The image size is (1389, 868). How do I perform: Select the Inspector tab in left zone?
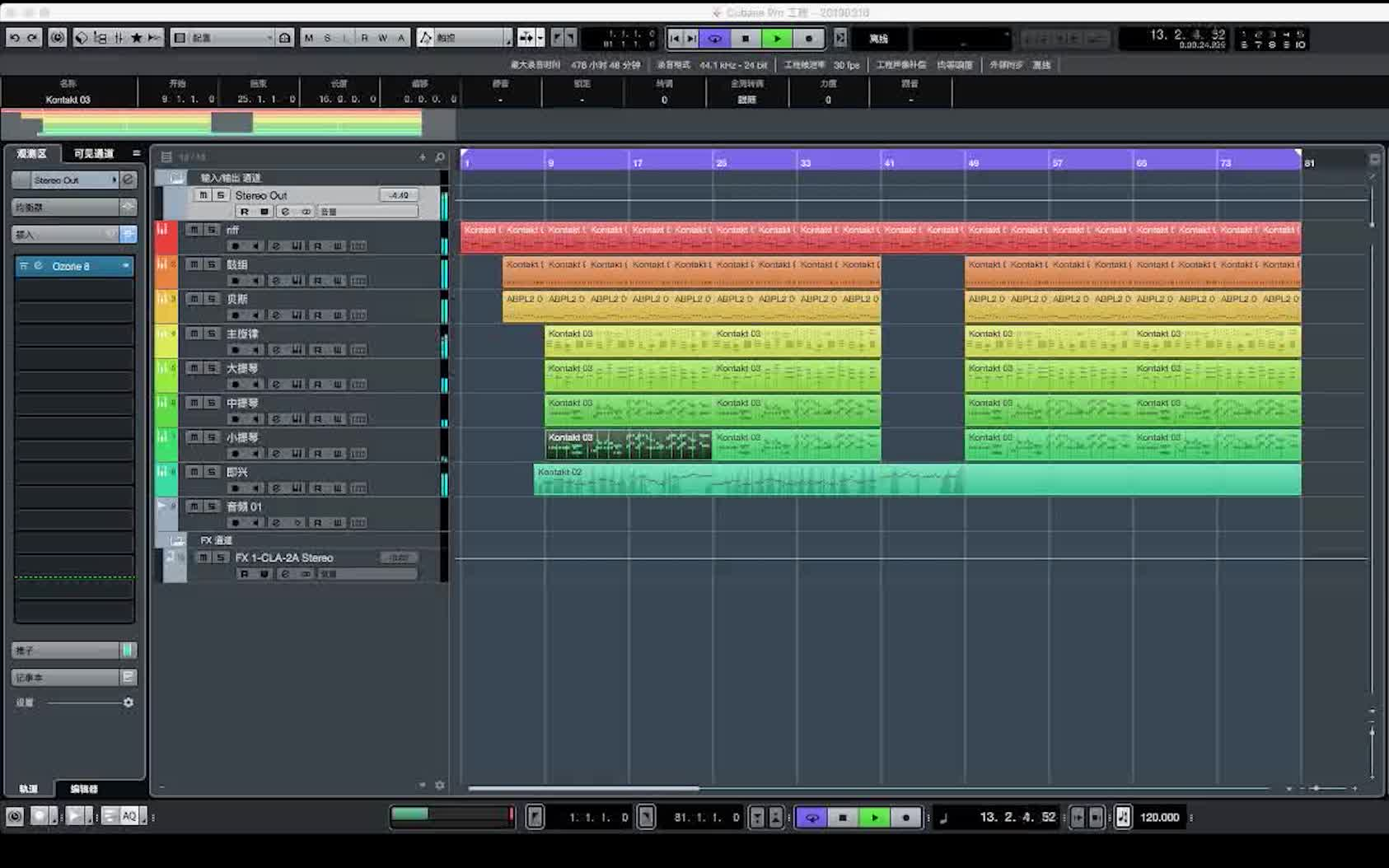click(x=32, y=153)
